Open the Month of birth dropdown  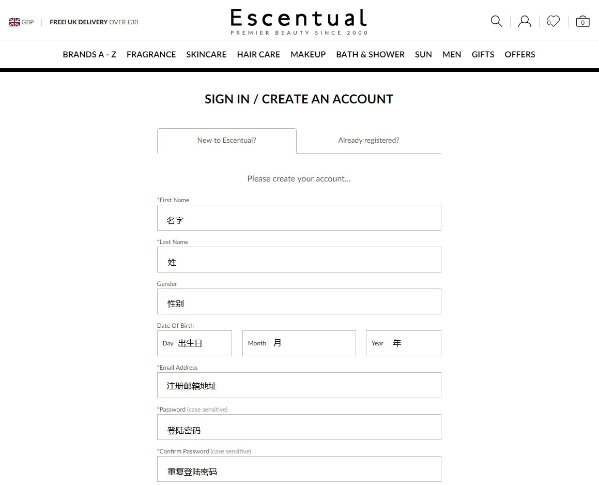tap(299, 343)
